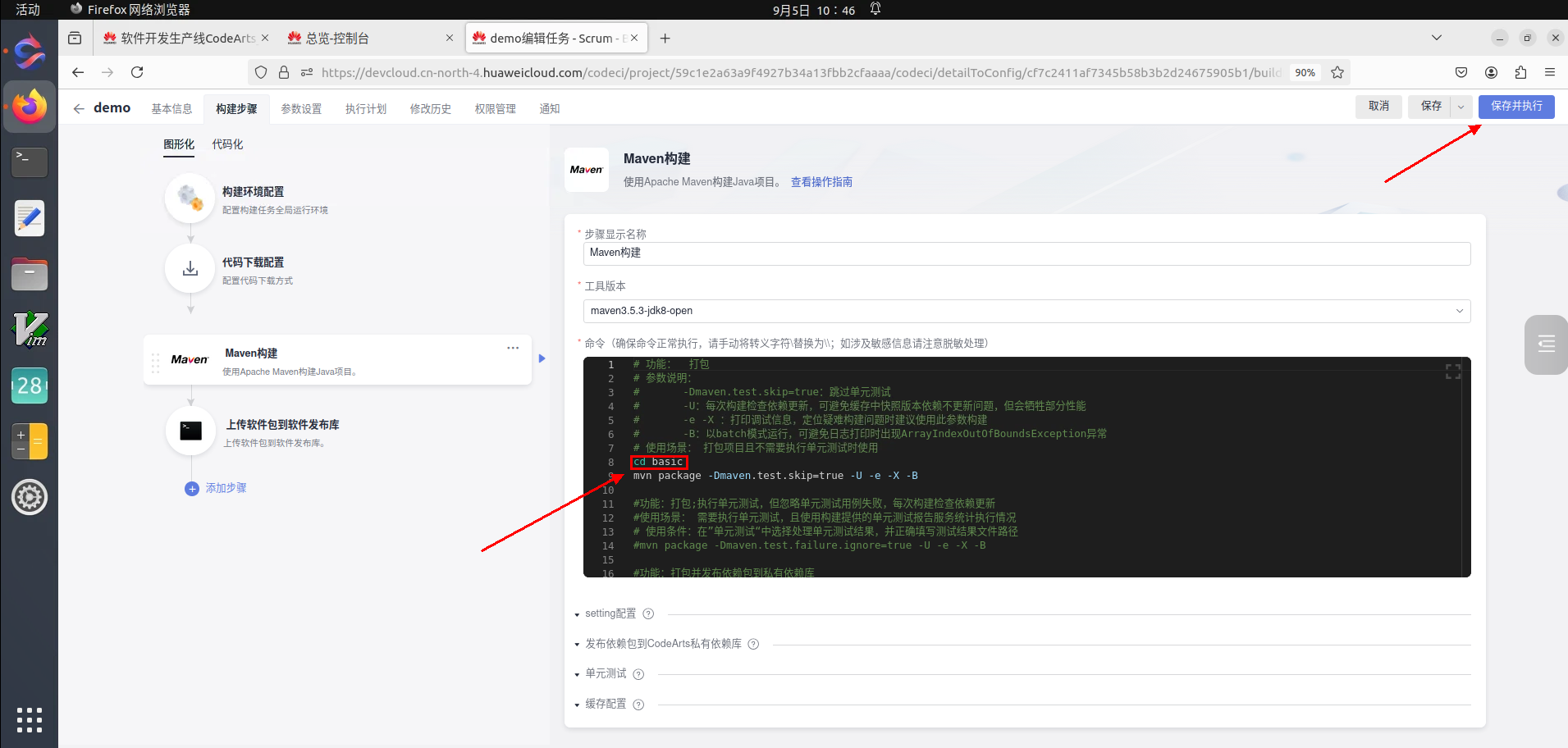The height and width of the screenshot is (748, 1568).
Task: Click the 添加步骤 link
Action: 226,488
